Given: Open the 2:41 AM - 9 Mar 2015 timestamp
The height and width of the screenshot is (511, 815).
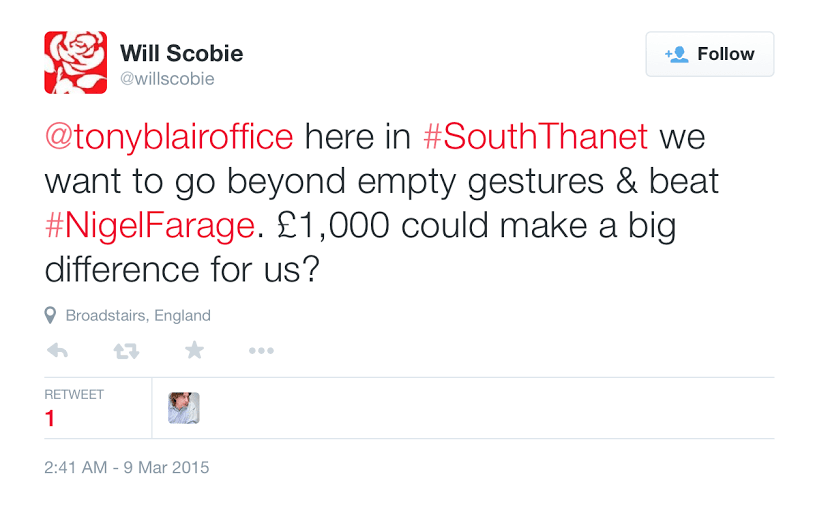Looking at the screenshot, I should pos(126,467).
